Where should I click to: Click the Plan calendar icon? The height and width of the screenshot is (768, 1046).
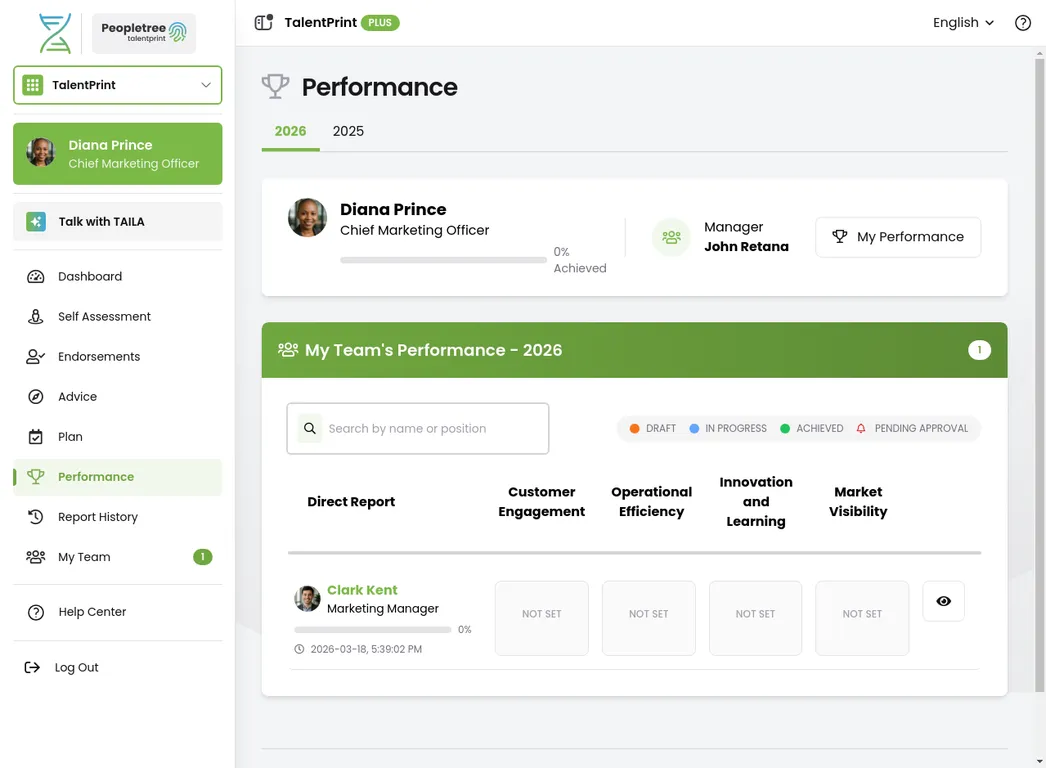point(35,436)
